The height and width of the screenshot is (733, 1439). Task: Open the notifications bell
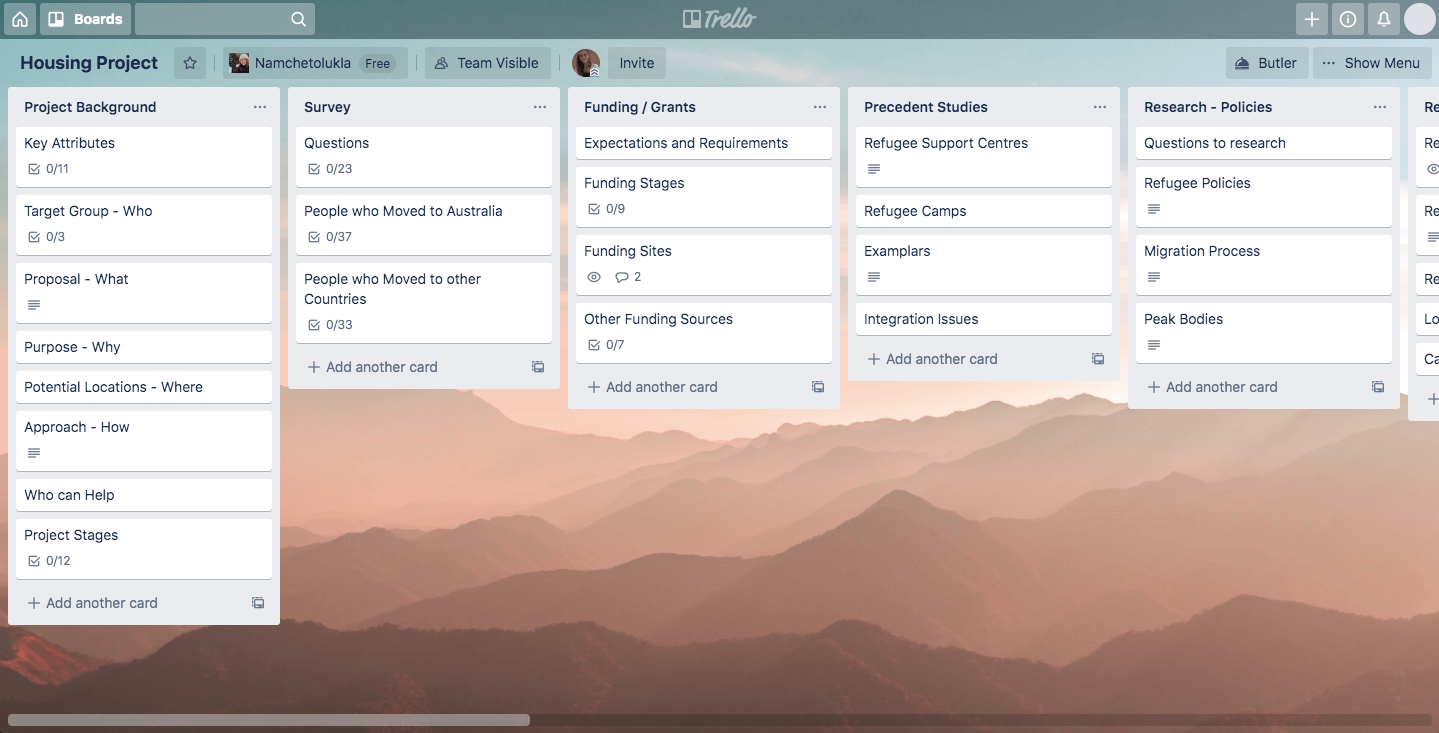(1384, 19)
